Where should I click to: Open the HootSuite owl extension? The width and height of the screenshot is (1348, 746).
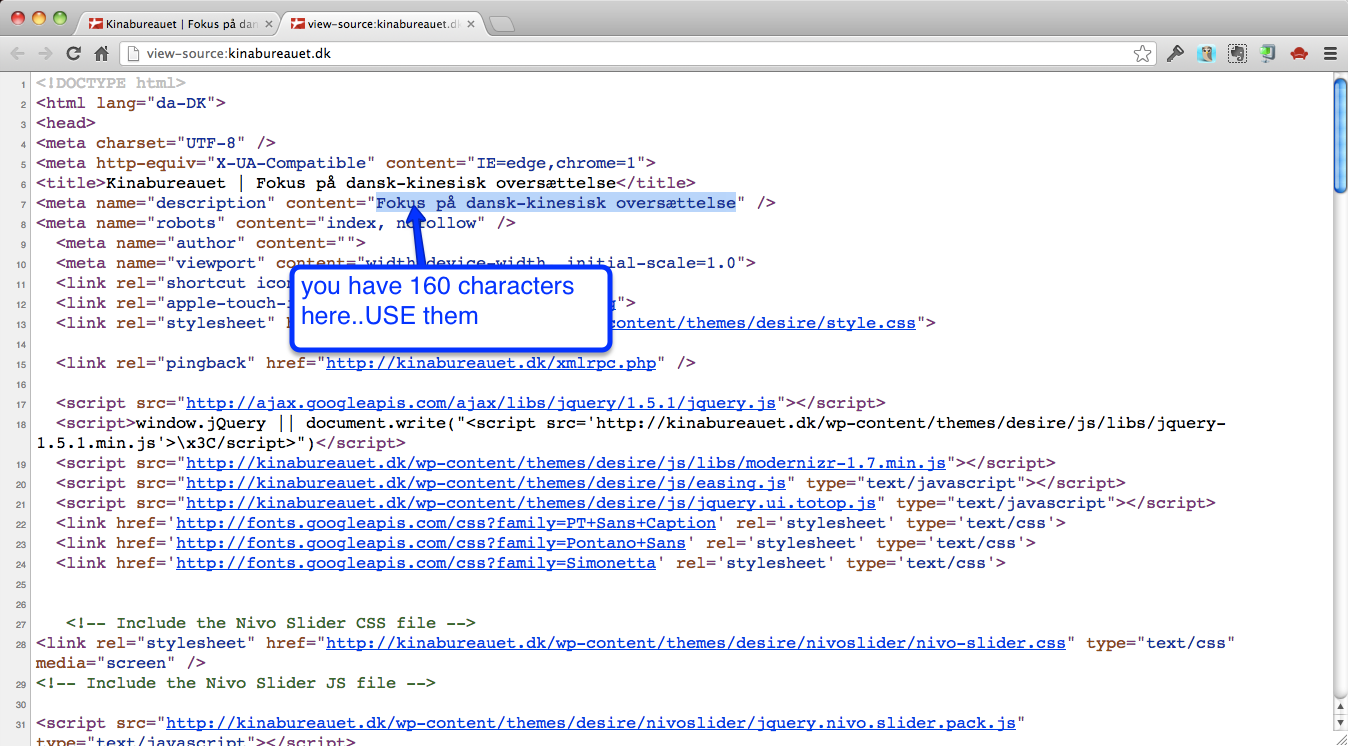(x=1207, y=54)
